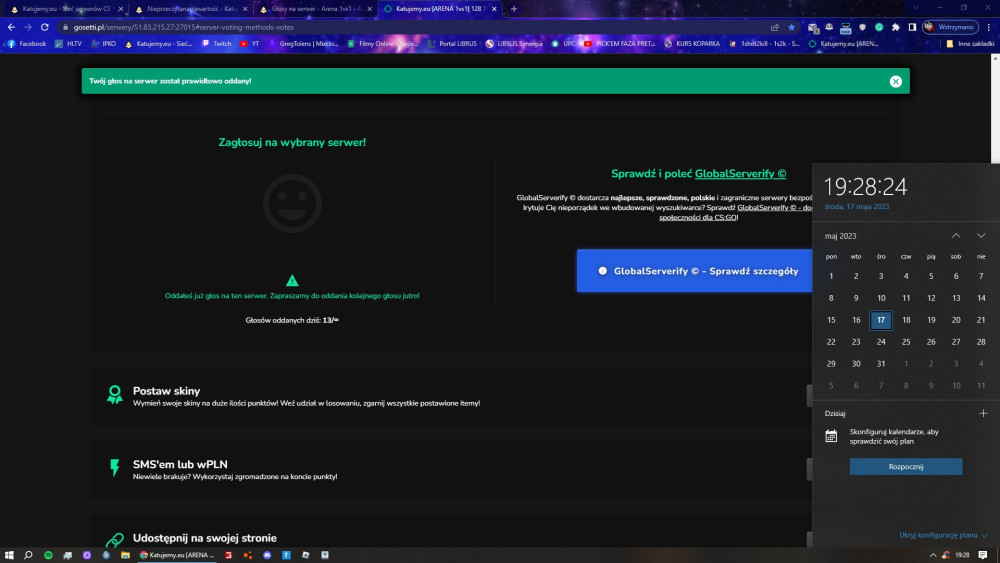This screenshot has height=563, width=1000.
Task: Follow the 'GlobalServerify ©' heading link
Action: point(740,173)
